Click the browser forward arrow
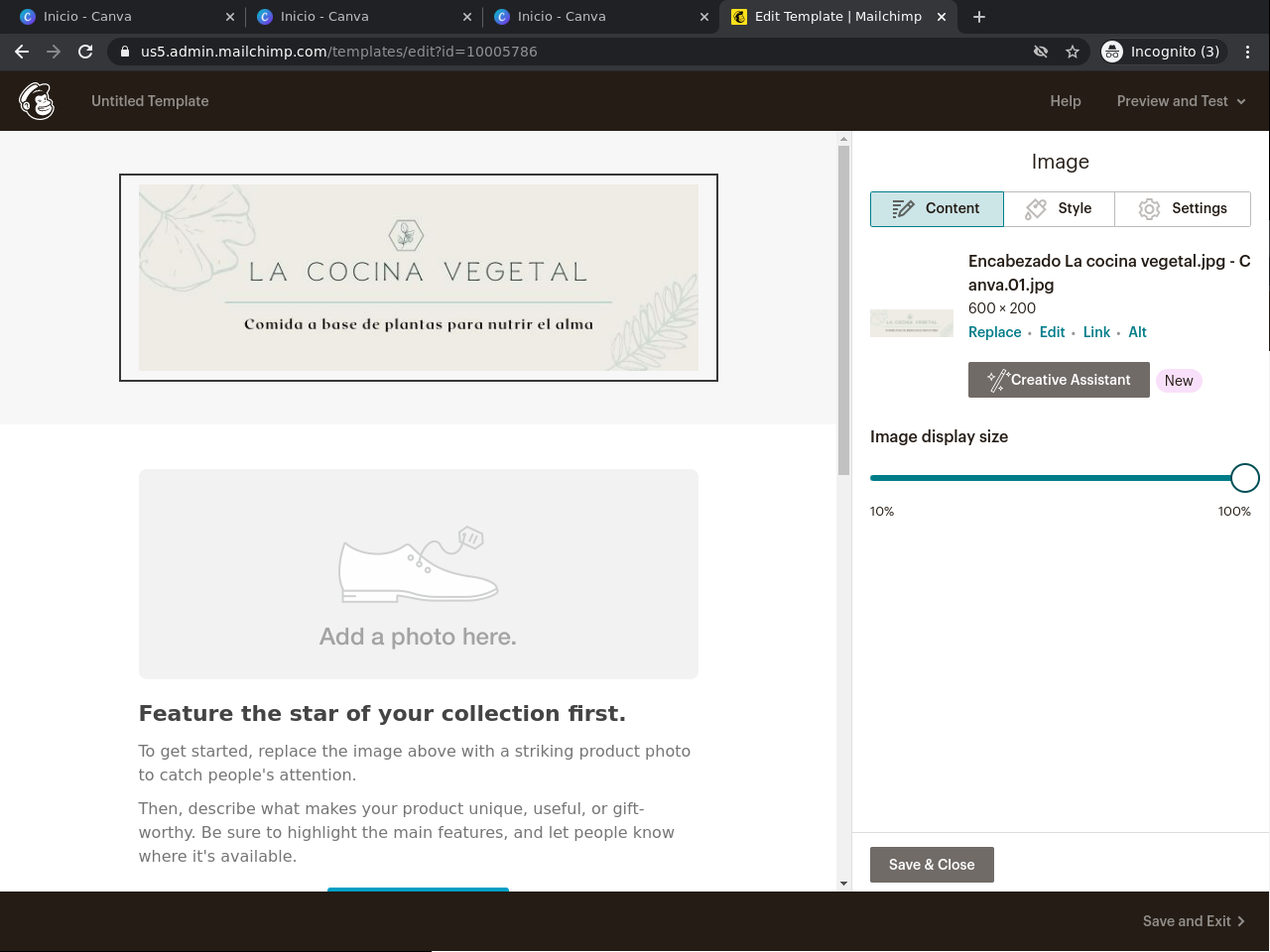Image resolution: width=1270 pixels, height=952 pixels. [x=54, y=52]
